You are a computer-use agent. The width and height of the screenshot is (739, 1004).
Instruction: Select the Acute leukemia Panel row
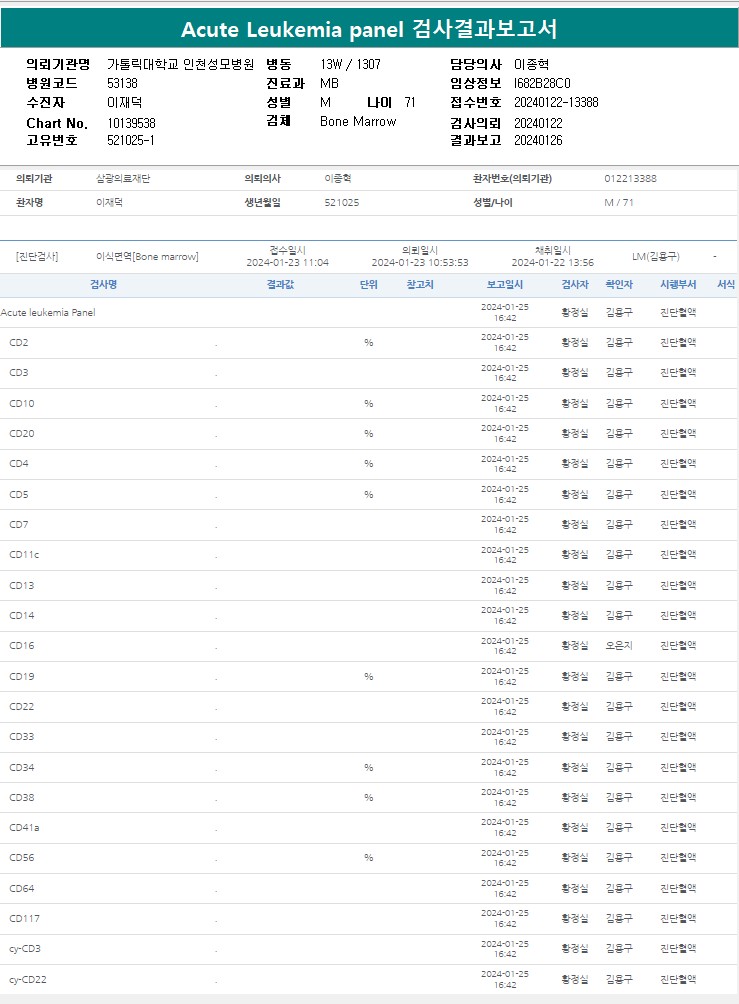click(x=48, y=313)
